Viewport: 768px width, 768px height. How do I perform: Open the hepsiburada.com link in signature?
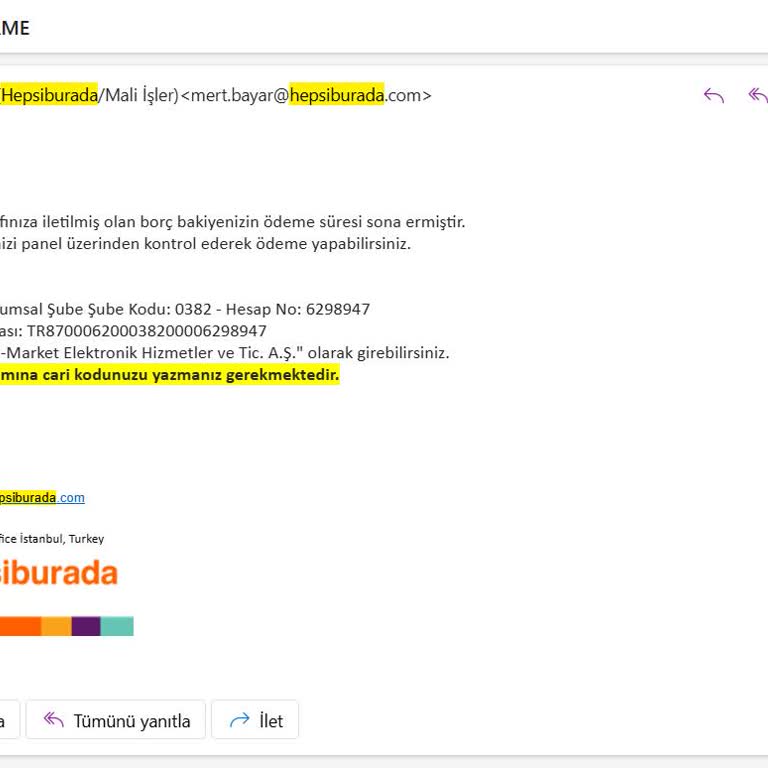click(42, 498)
